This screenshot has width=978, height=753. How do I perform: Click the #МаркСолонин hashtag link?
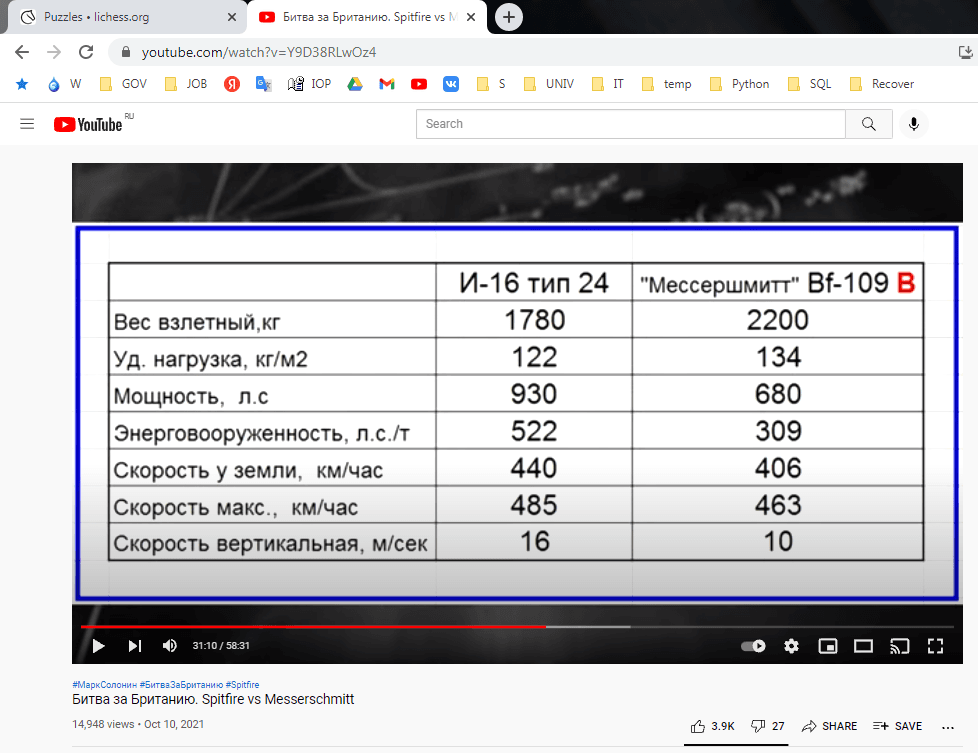click(104, 685)
